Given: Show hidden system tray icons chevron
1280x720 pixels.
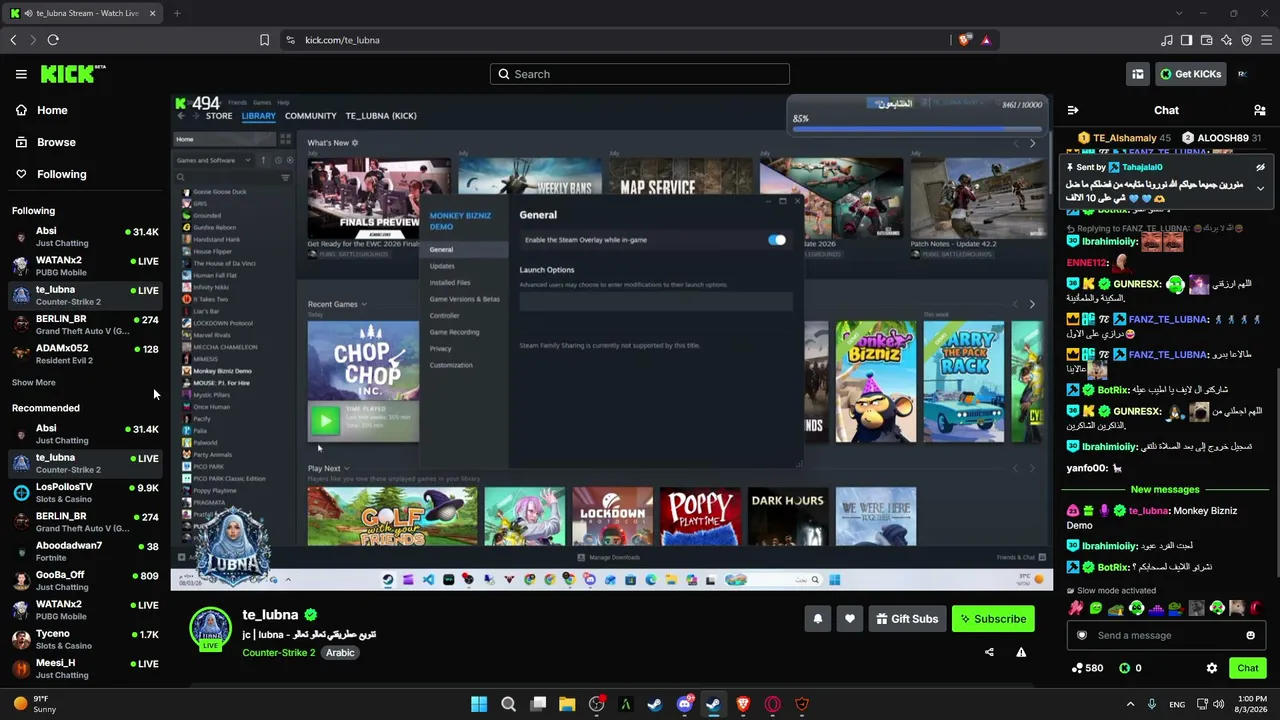Looking at the screenshot, I should tap(1130, 704).
